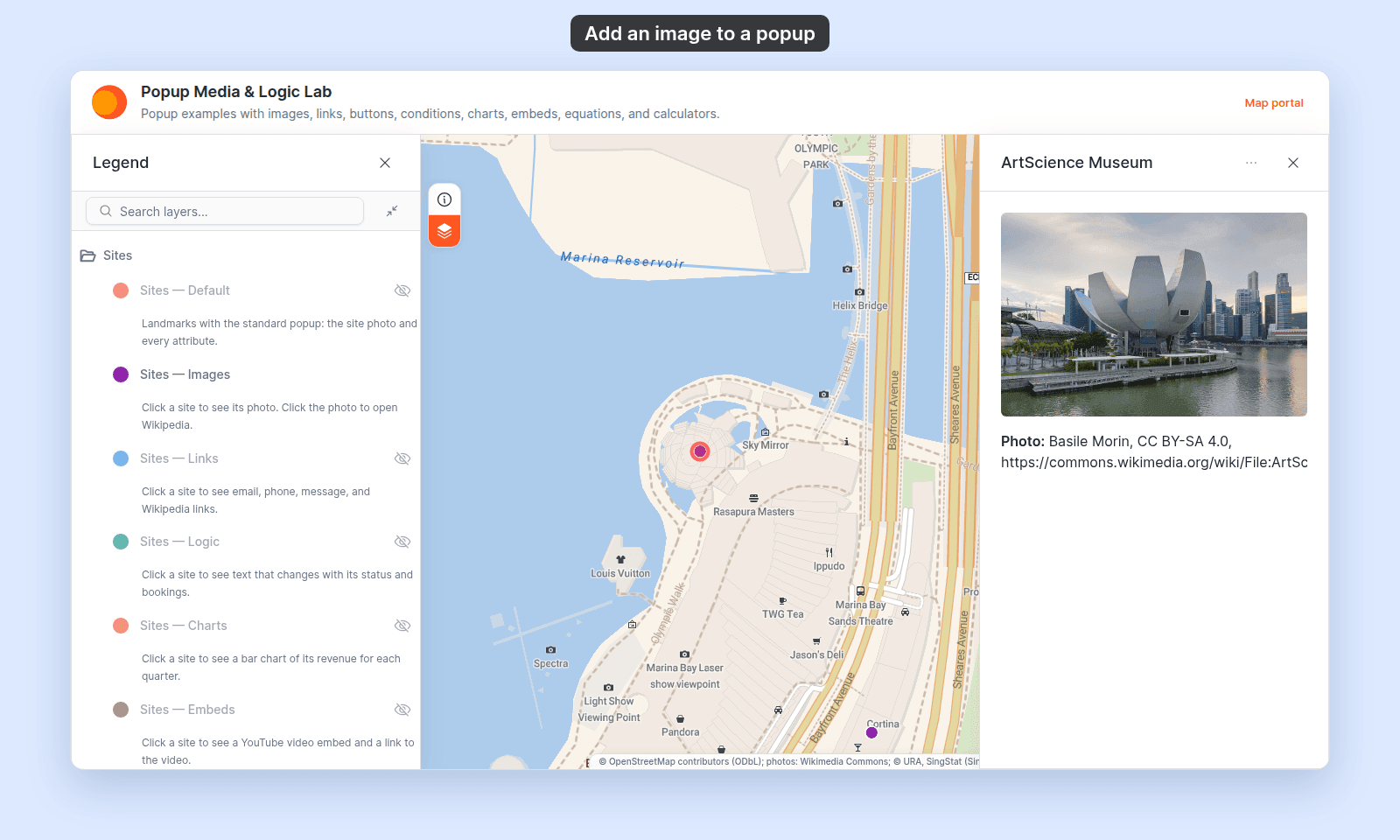Toggle the orange layers button

tap(444, 231)
